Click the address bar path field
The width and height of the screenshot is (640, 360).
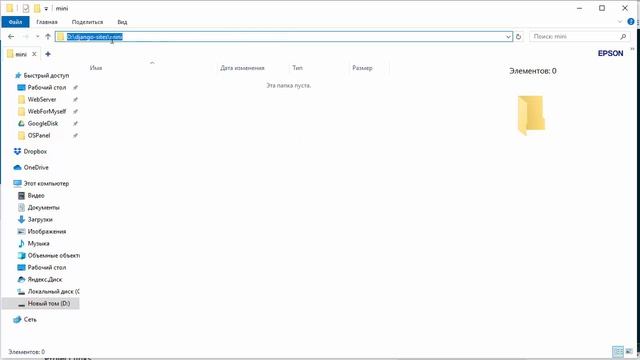tap(284, 37)
